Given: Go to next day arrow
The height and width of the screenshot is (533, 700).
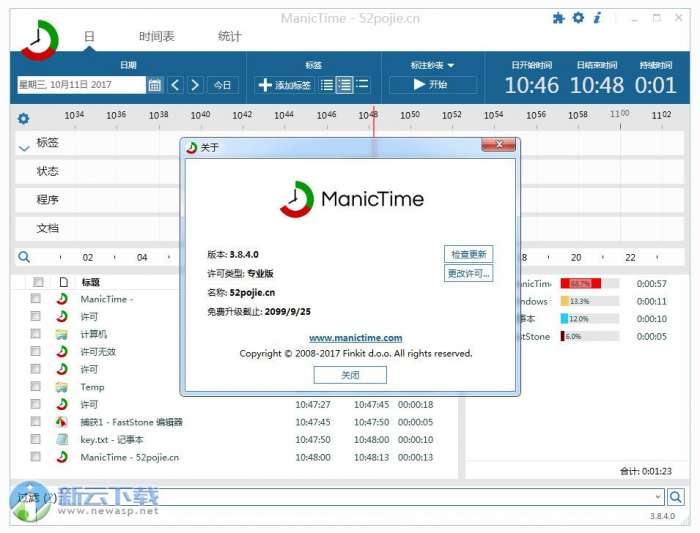Looking at the screenshot, I should click(x=195, y=85).
